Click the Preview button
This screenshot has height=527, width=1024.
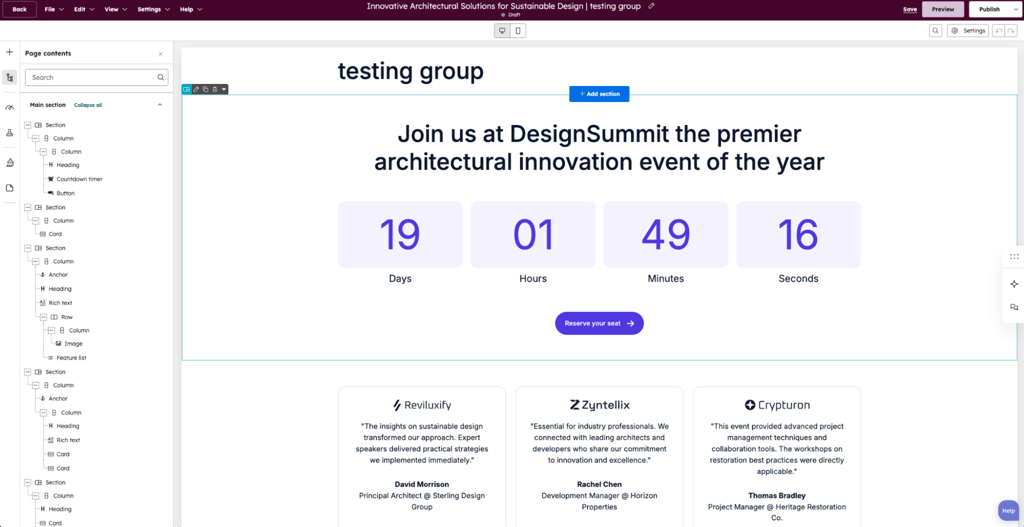click(942, 9)
